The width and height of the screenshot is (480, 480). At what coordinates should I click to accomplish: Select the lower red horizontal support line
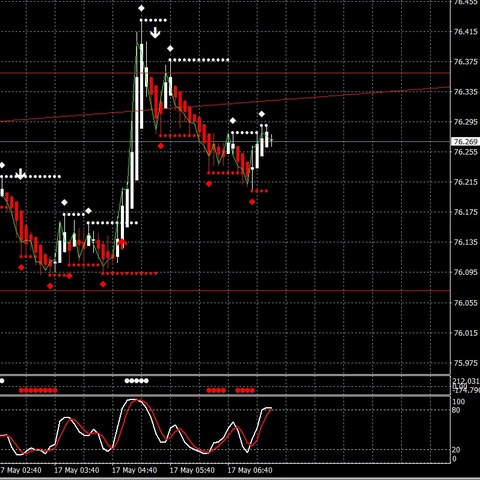225,291
